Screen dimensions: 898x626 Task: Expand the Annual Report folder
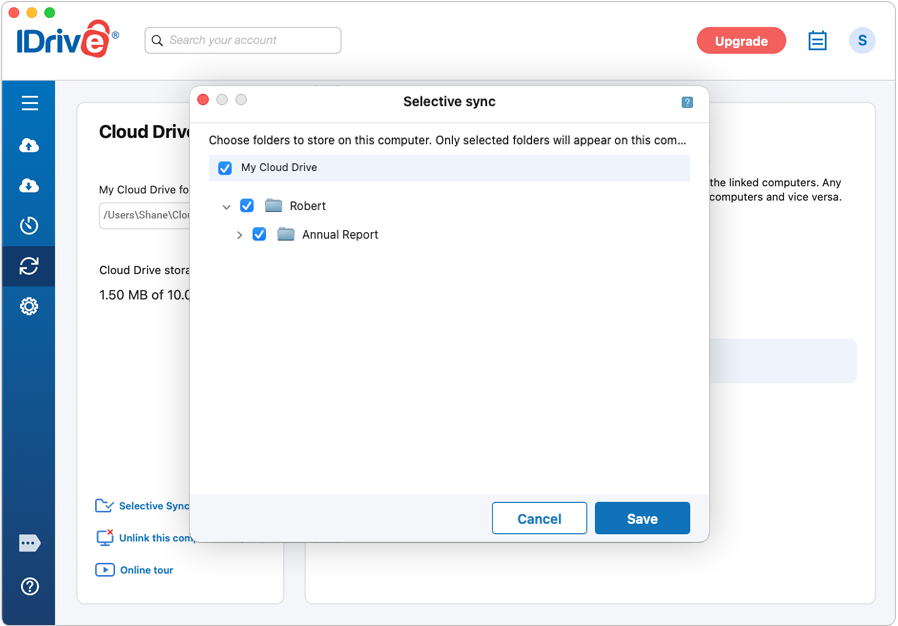click(239, 235)
